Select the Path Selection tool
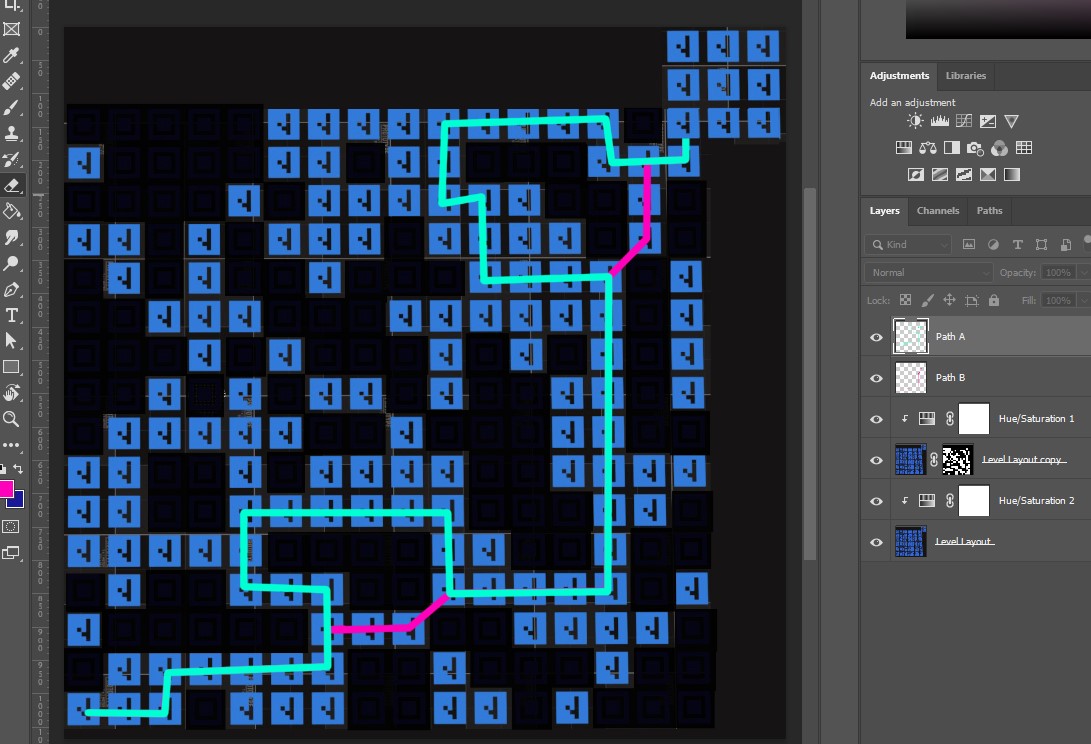 [11, 341]
